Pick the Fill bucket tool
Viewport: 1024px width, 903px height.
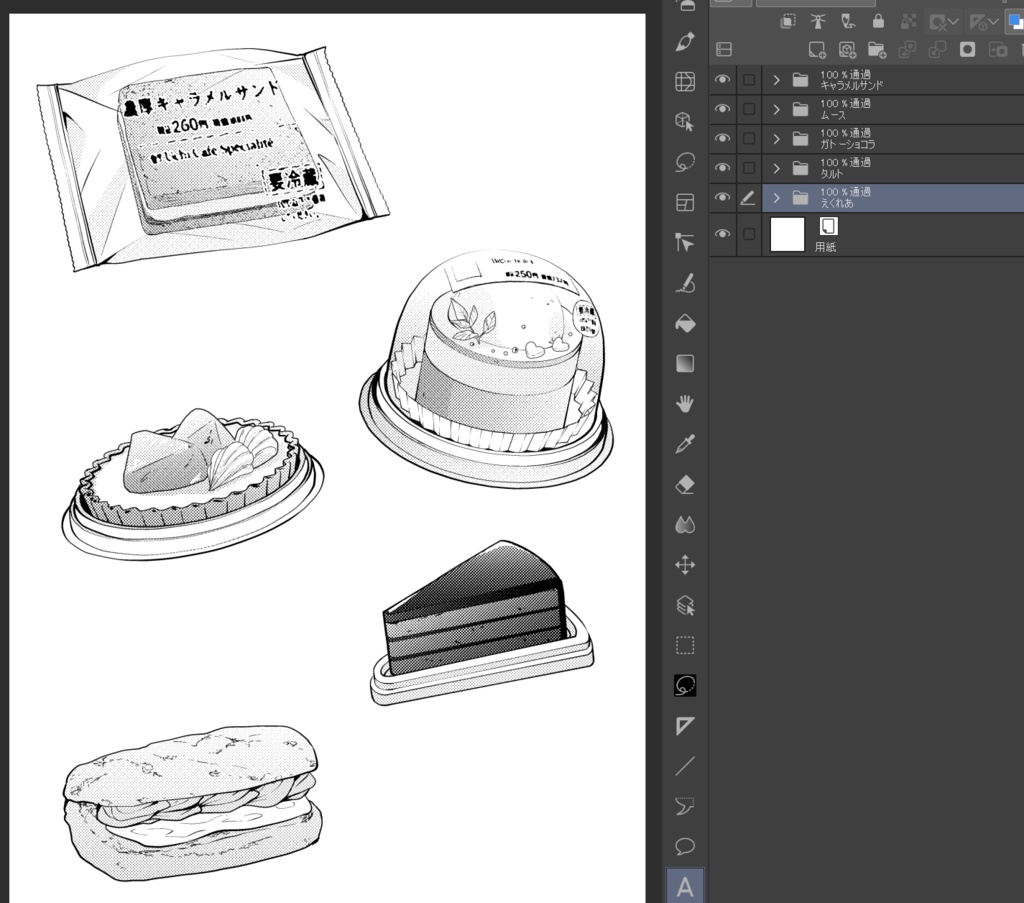tap(685, 324)
